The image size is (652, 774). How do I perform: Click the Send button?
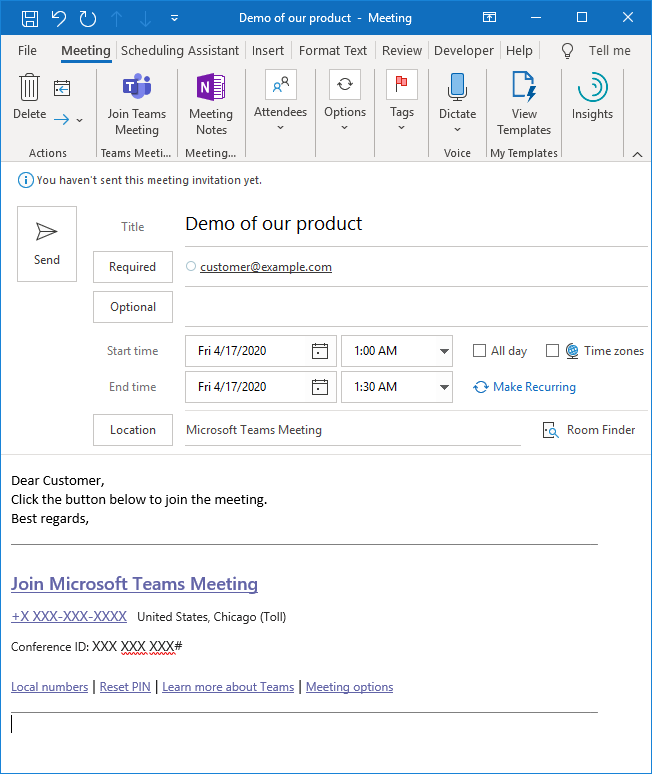[x=47, y=244]
